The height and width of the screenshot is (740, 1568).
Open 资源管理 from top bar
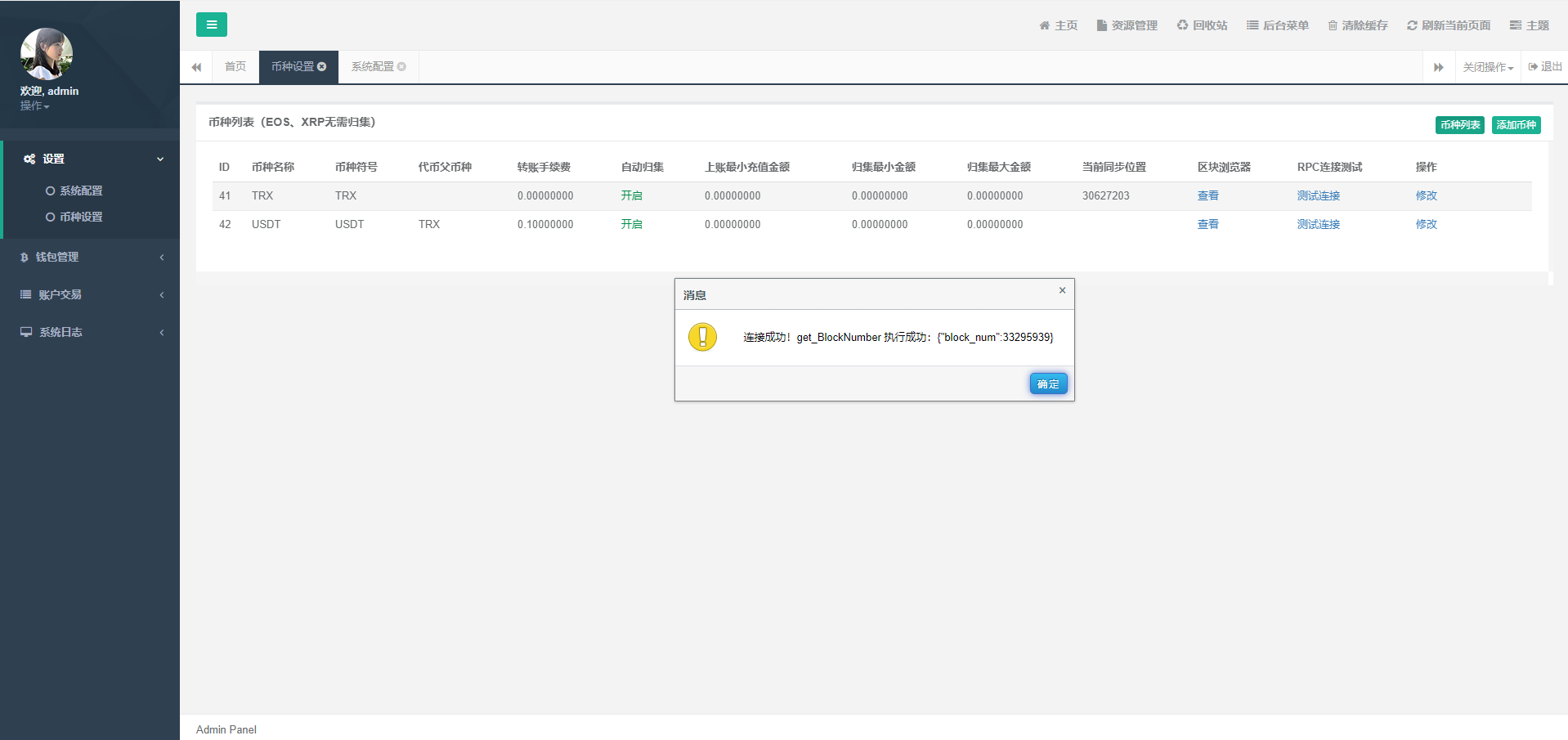coord(1127,25)
